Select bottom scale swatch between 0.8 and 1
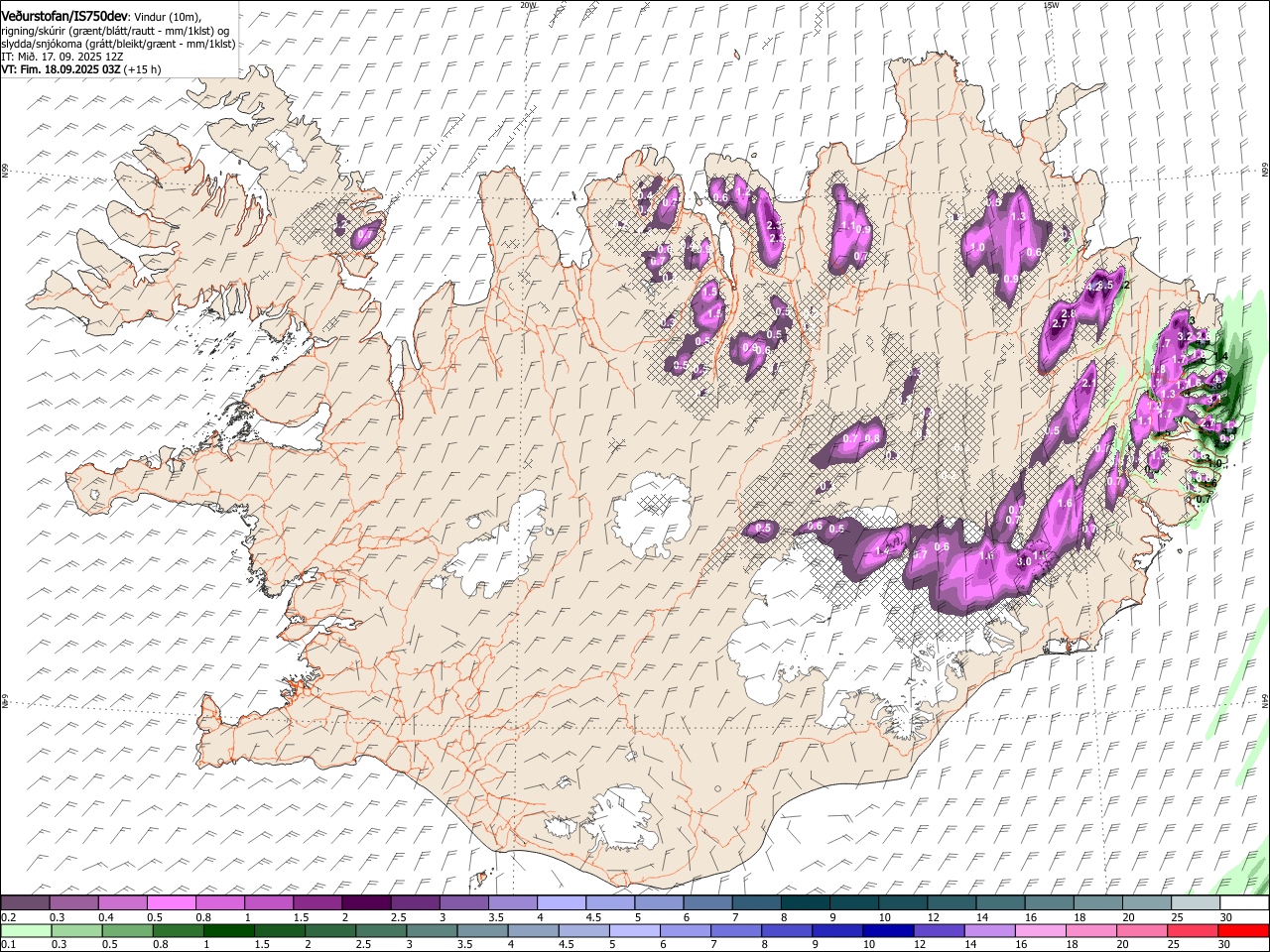 tap(178, 930)
